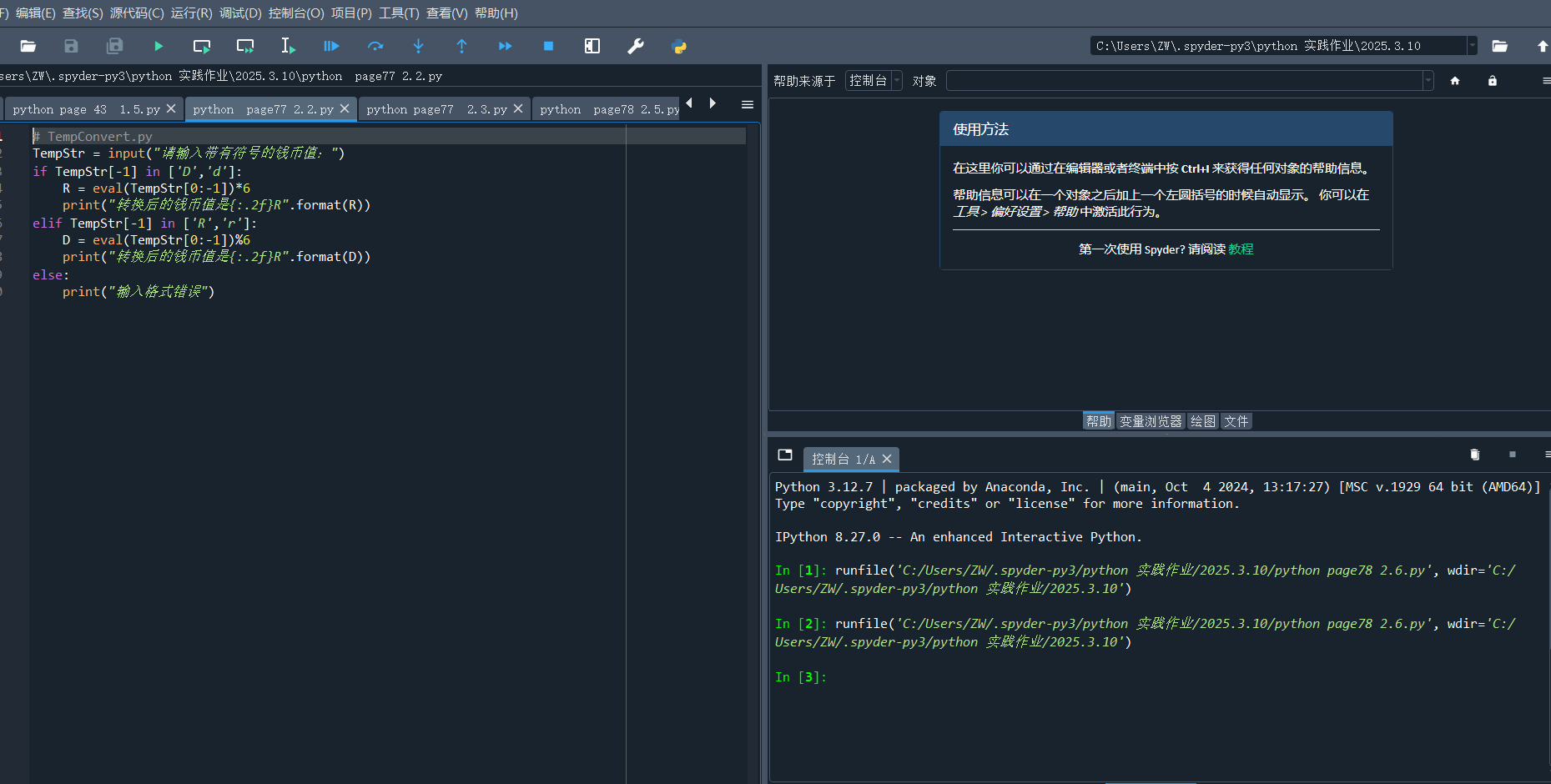Screen dimensions: 1551x784
Task: Open the 运行(R) menu
Action: click(x=192, y=13)
